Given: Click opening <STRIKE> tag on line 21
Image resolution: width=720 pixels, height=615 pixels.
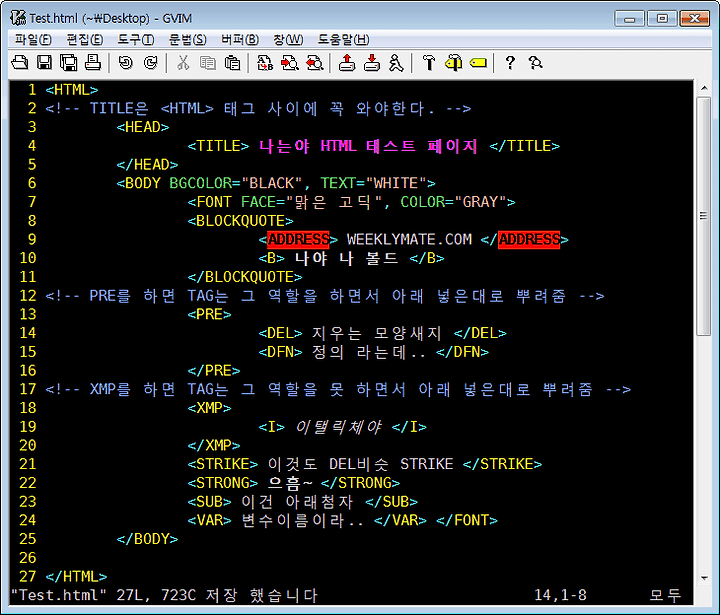Looking at the screenshot, I should [223, 464].
